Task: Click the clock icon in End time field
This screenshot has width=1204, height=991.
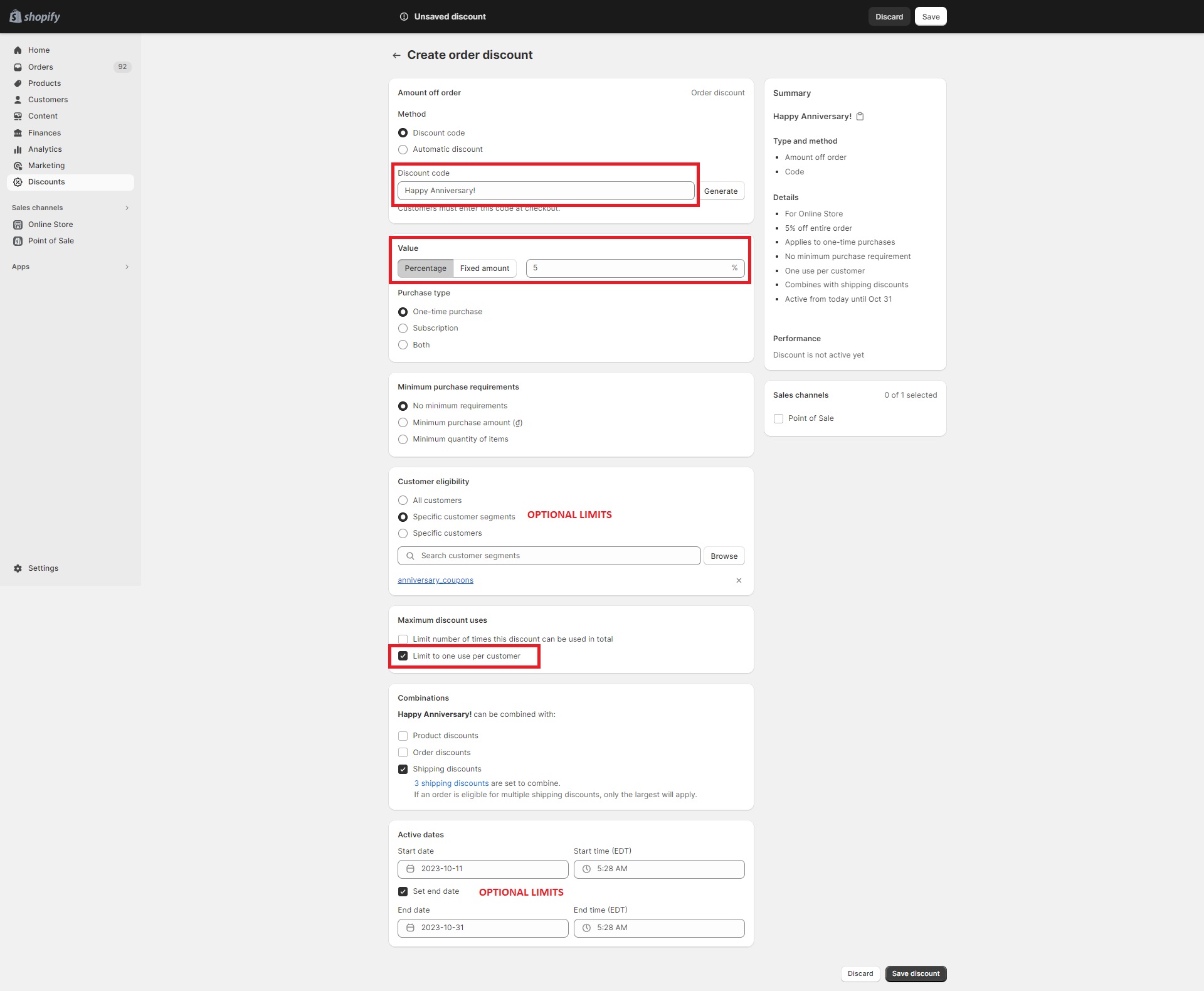Action: (x=586, y=928)
